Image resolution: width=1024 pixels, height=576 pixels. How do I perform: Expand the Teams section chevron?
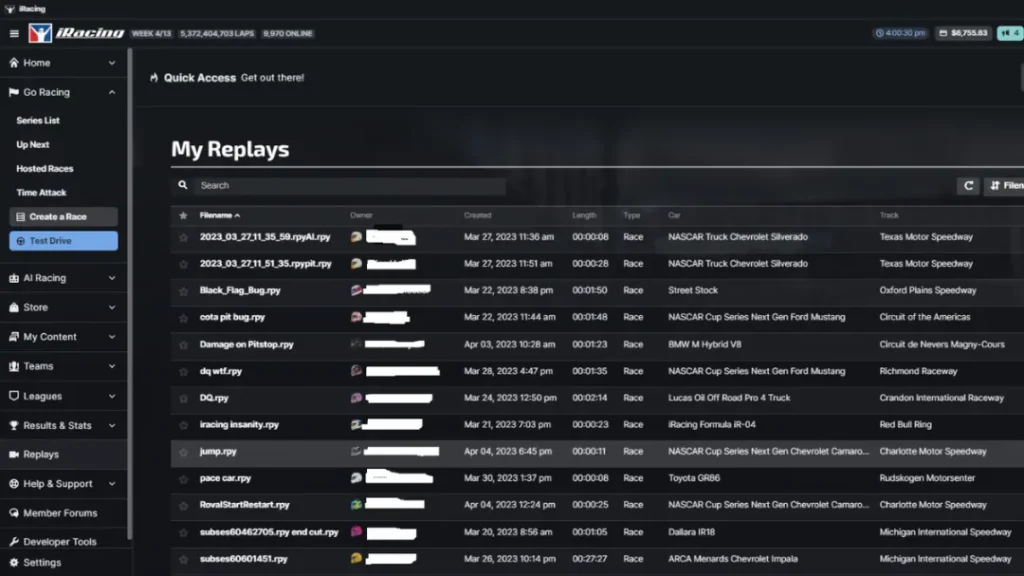(112, 366)
